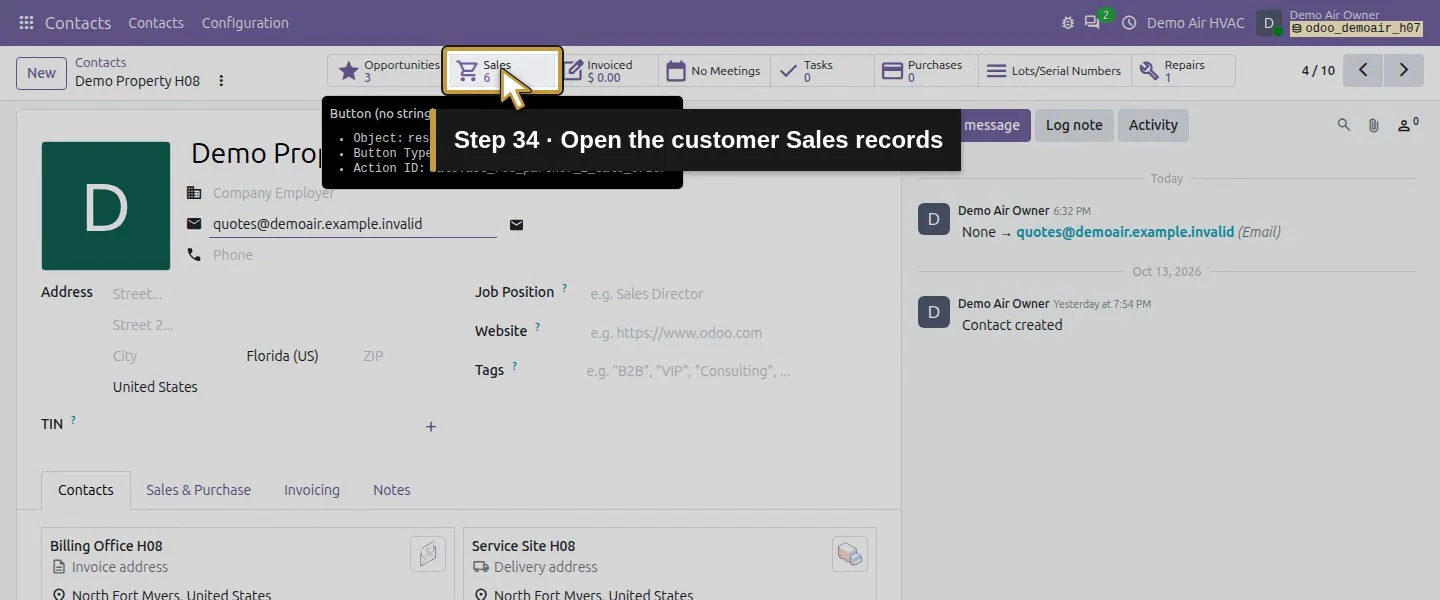The height and width of the screenshot is (600, 1440).
Task: Open No Meetings calendar button
Action: [x=714, y=71]
